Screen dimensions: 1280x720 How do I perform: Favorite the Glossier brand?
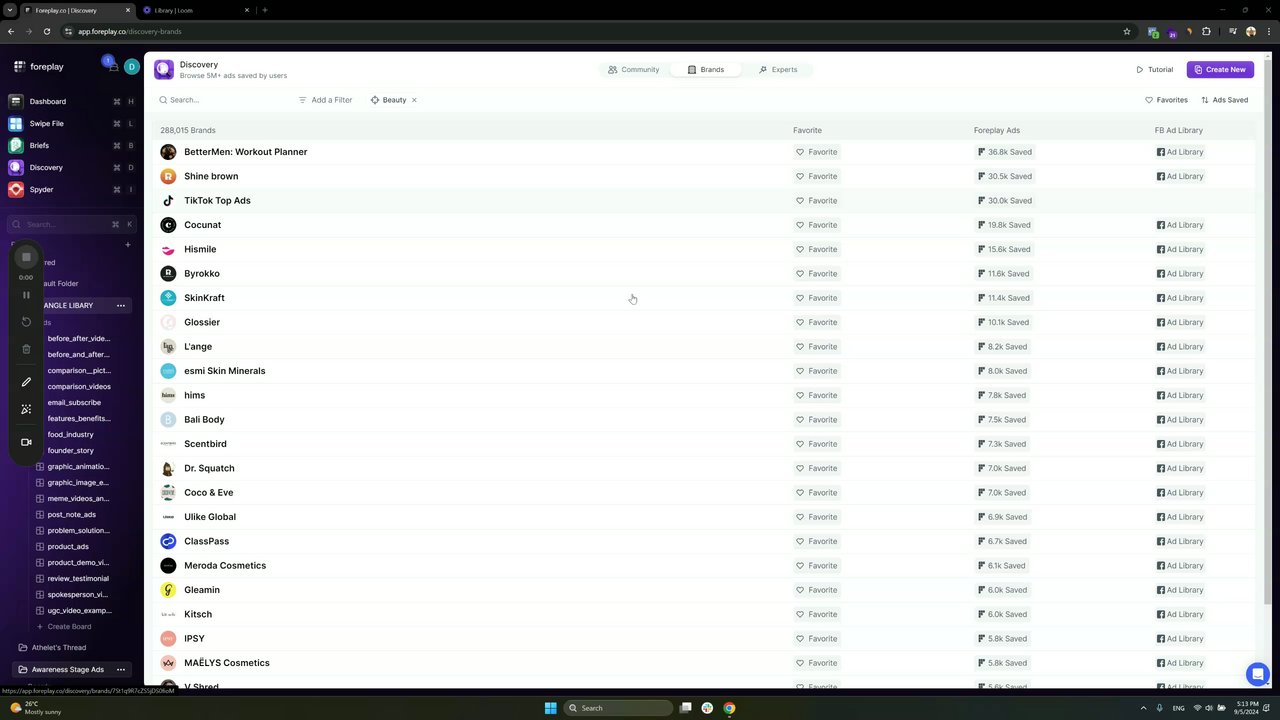coord(817,322)
